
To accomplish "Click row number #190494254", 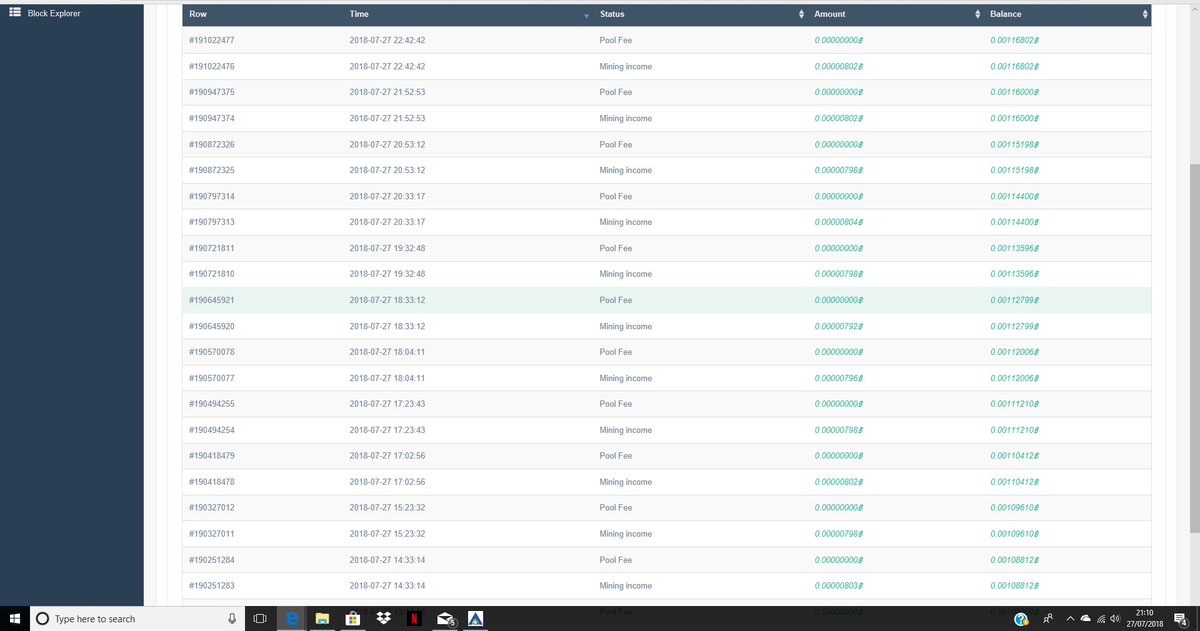I will (x=212, y=430).
